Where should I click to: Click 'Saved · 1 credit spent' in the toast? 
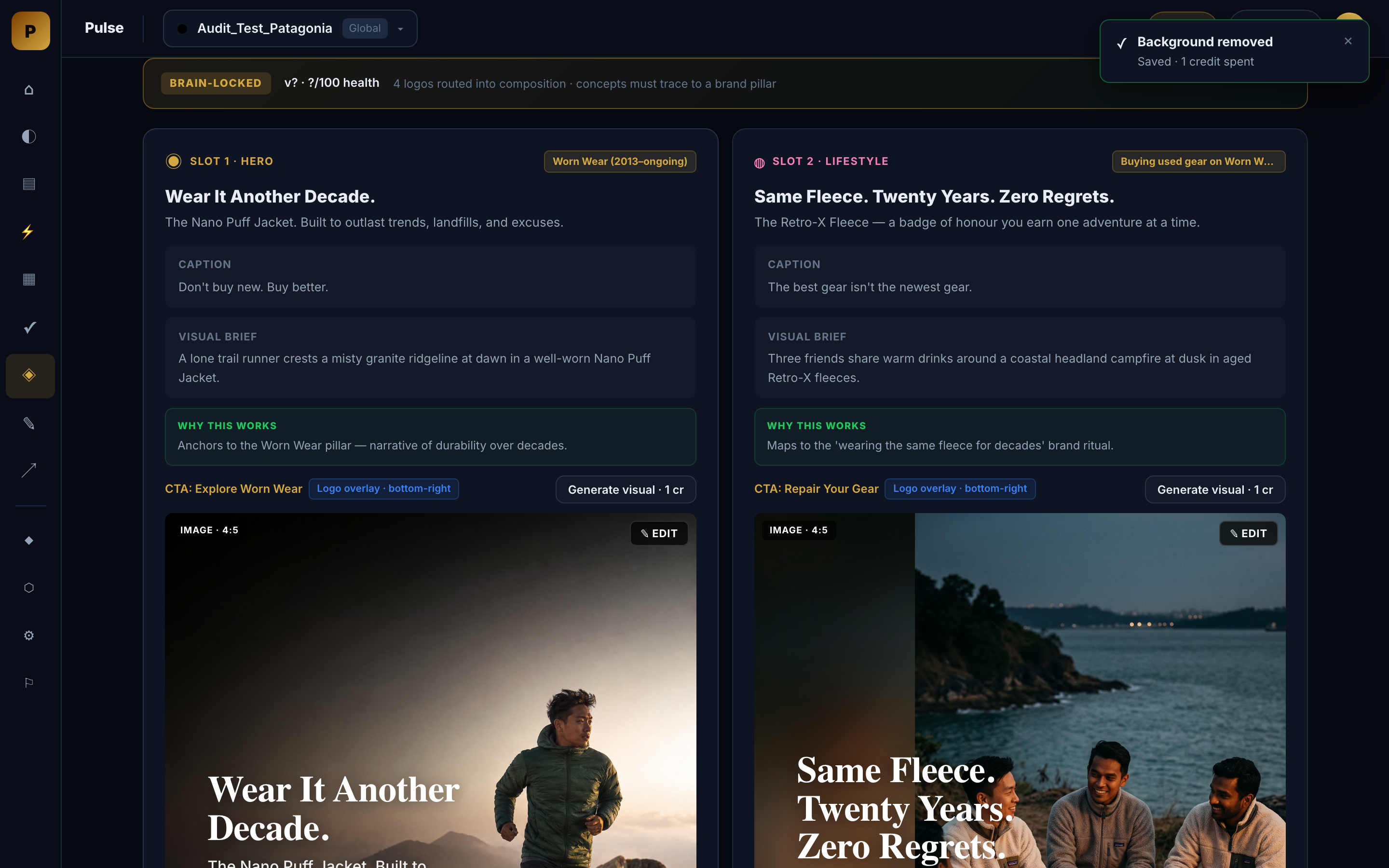[1195, 61]
